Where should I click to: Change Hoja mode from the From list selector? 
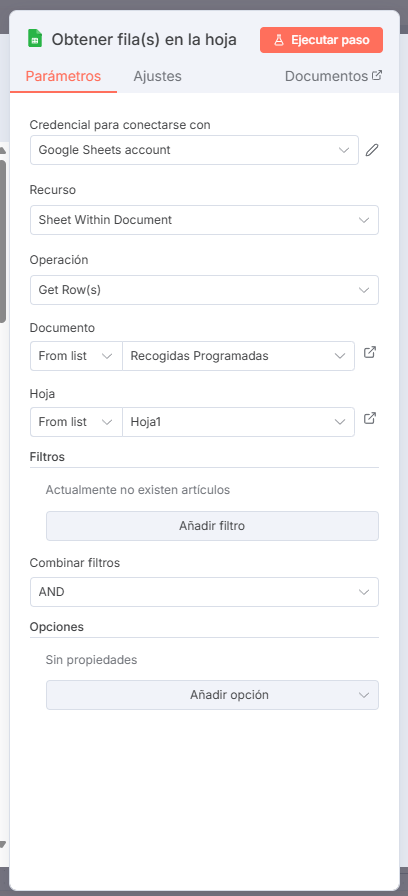click(76, 422)
